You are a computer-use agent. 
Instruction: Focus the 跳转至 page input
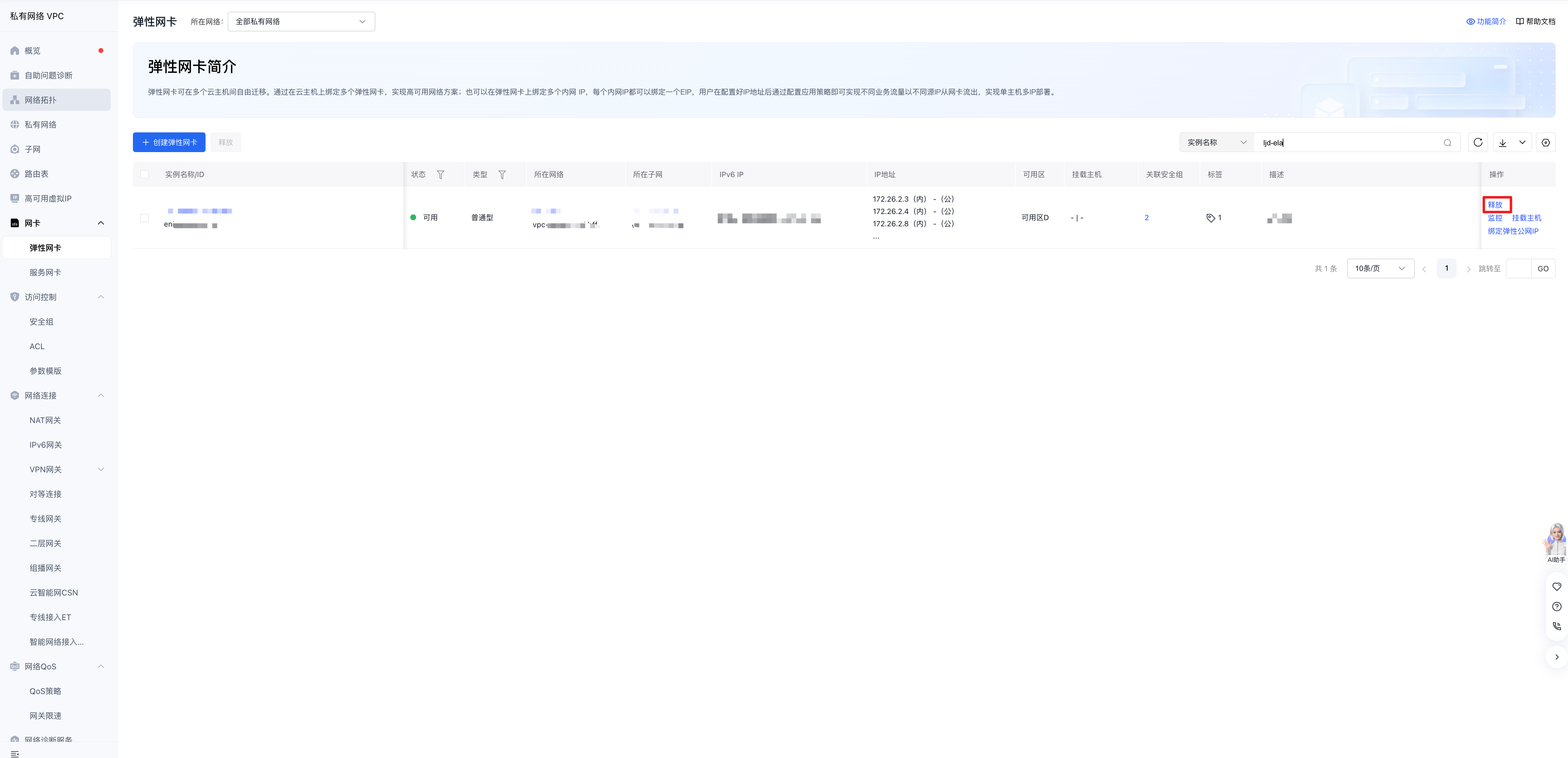pos(1518,268)
